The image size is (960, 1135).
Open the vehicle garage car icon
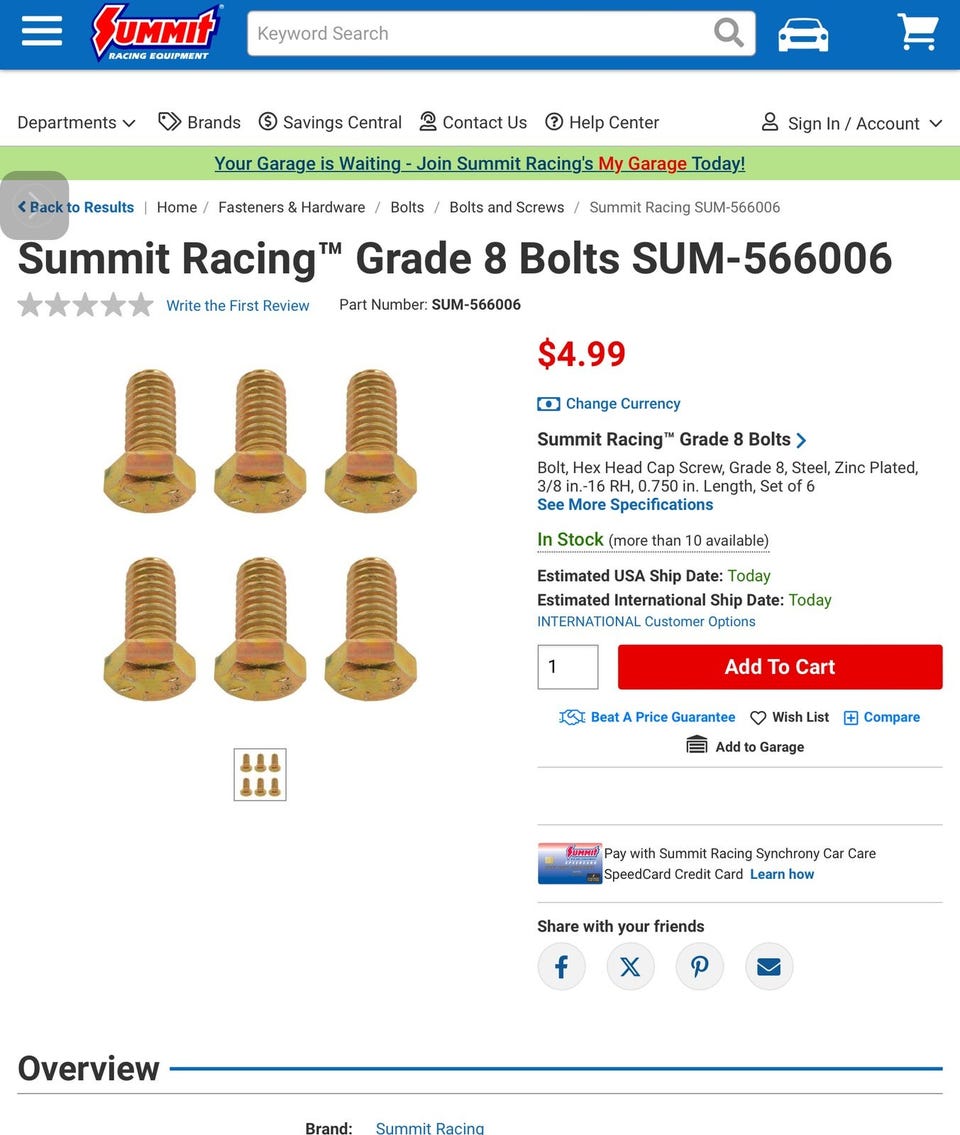[803, 34]
